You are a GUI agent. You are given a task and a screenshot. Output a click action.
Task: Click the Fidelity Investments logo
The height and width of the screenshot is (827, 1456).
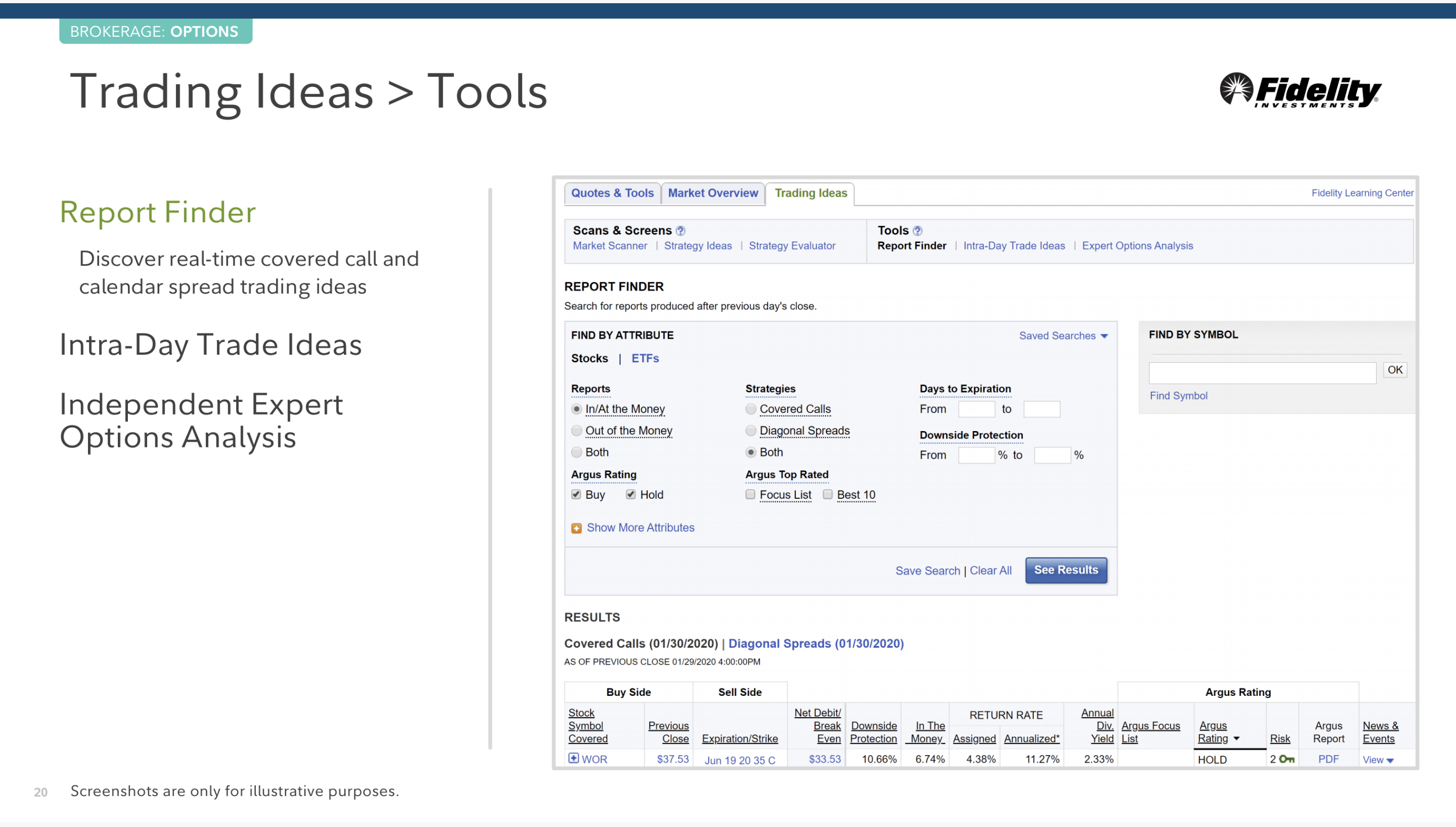click(1300, 90)
